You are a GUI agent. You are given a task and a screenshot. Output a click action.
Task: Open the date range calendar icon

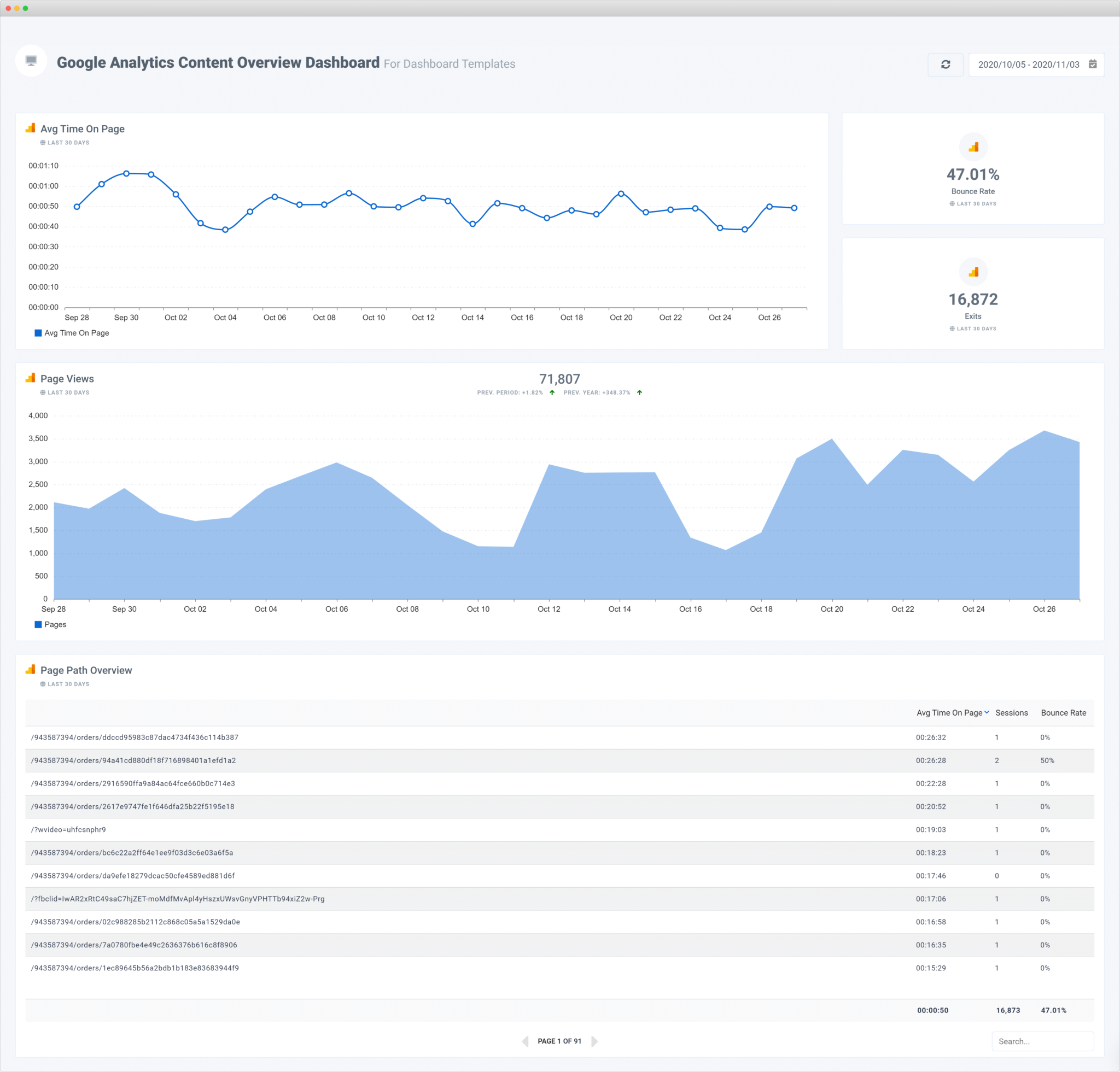1092,64
